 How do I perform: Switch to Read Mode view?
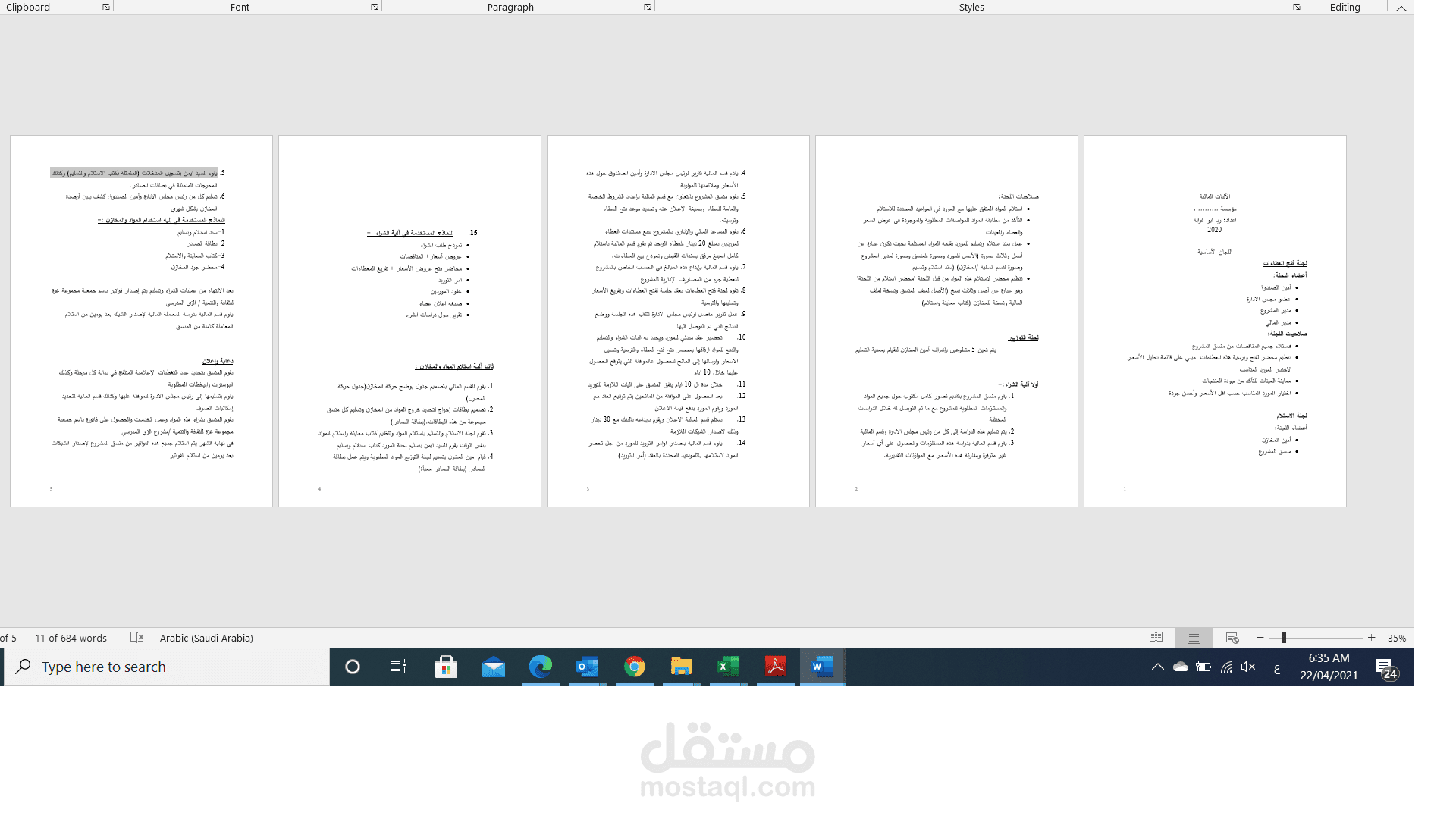click(x=1156, y=638)
